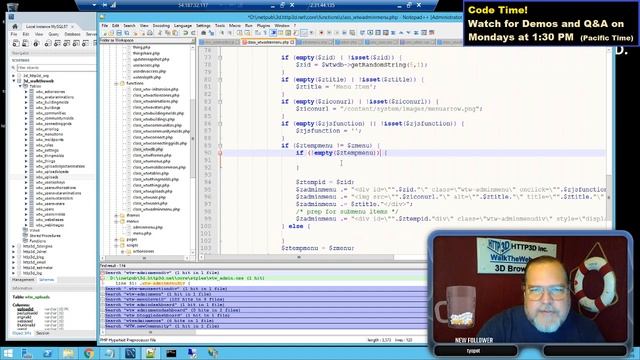Open the Language menu in Notepad++

(183, 26)
